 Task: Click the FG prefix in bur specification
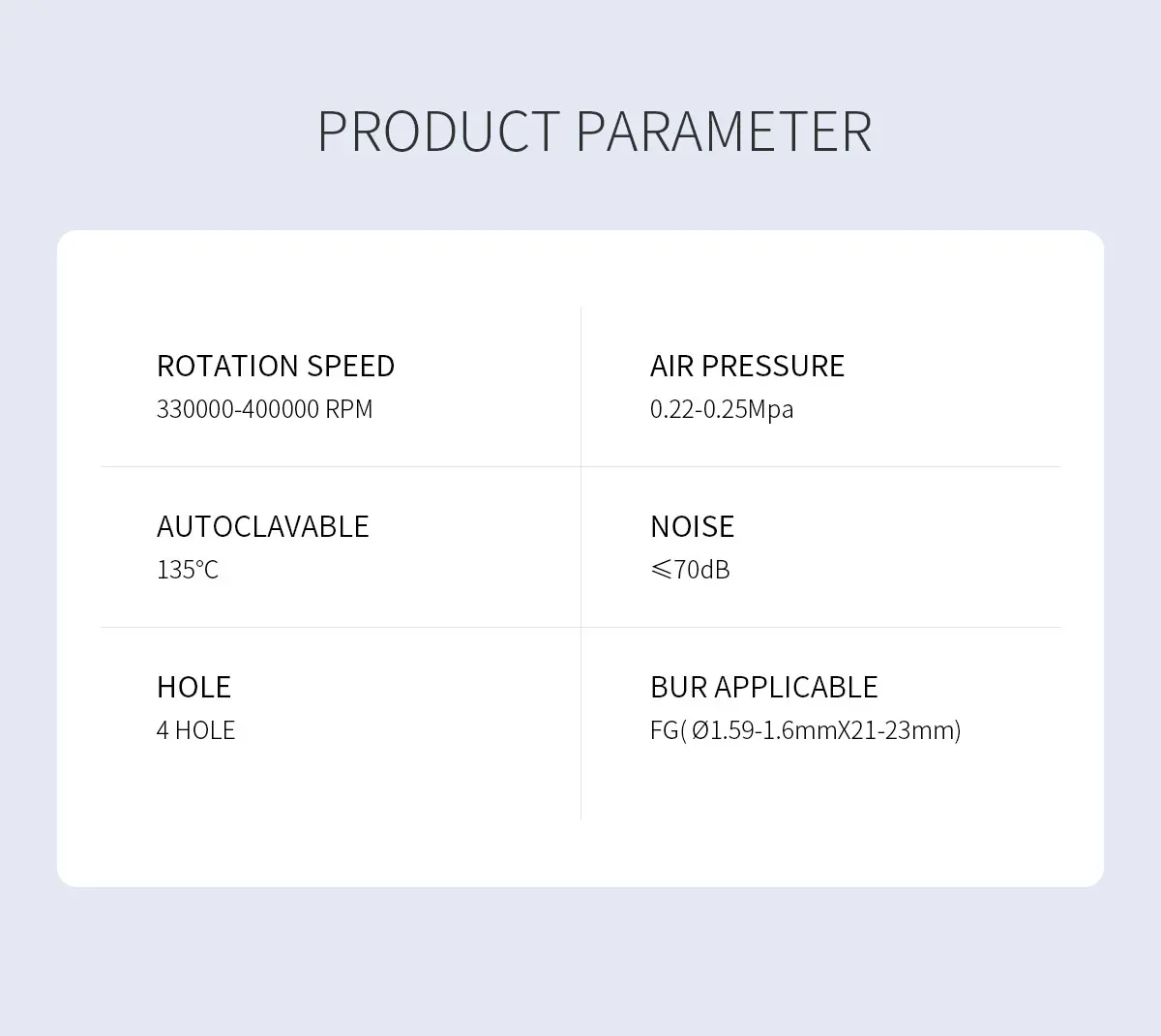click(x=664, y=730)
